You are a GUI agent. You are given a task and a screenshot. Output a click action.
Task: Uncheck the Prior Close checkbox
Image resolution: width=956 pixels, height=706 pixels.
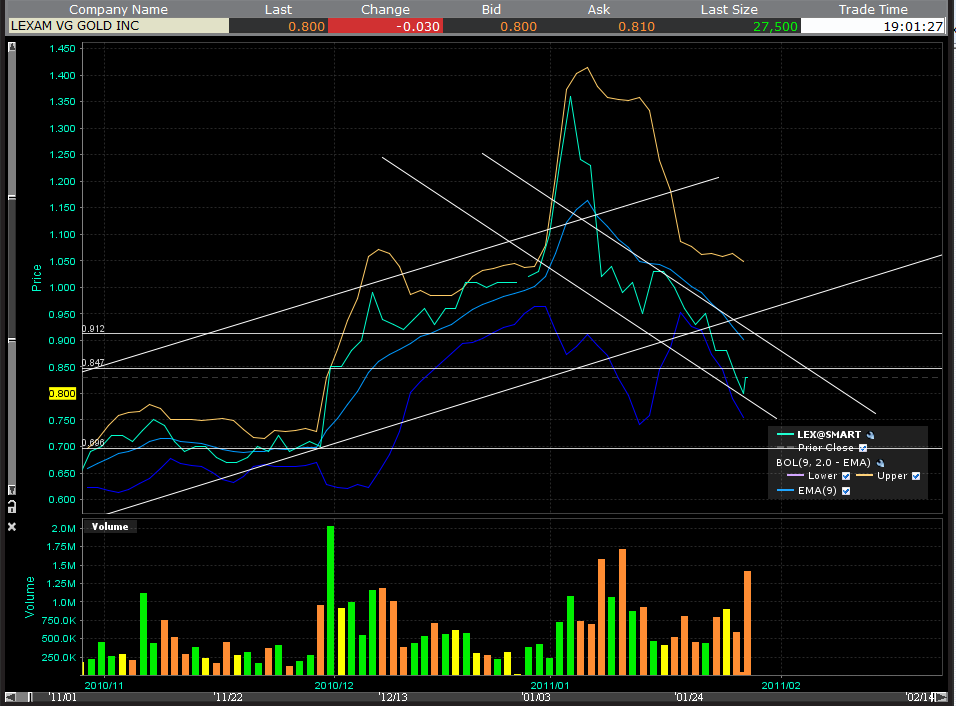pyautogui.click(x=863, y=448)
